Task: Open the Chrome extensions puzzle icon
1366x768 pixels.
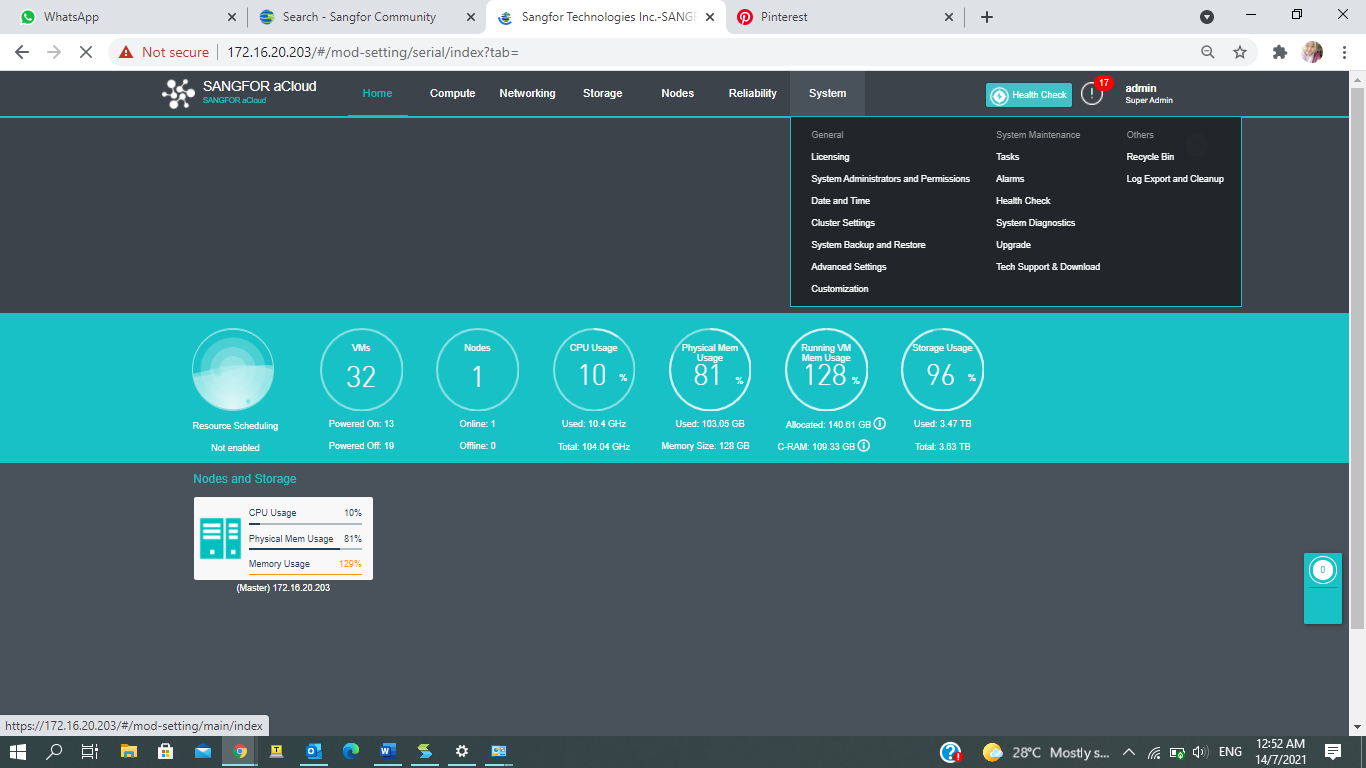Action: click(x=1279, y=52)
